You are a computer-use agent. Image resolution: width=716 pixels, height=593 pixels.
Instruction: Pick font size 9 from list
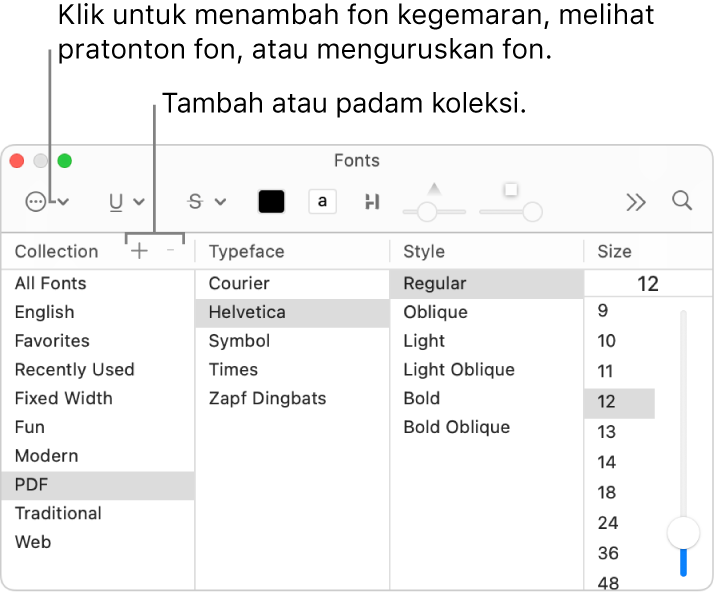pos(620,311)
